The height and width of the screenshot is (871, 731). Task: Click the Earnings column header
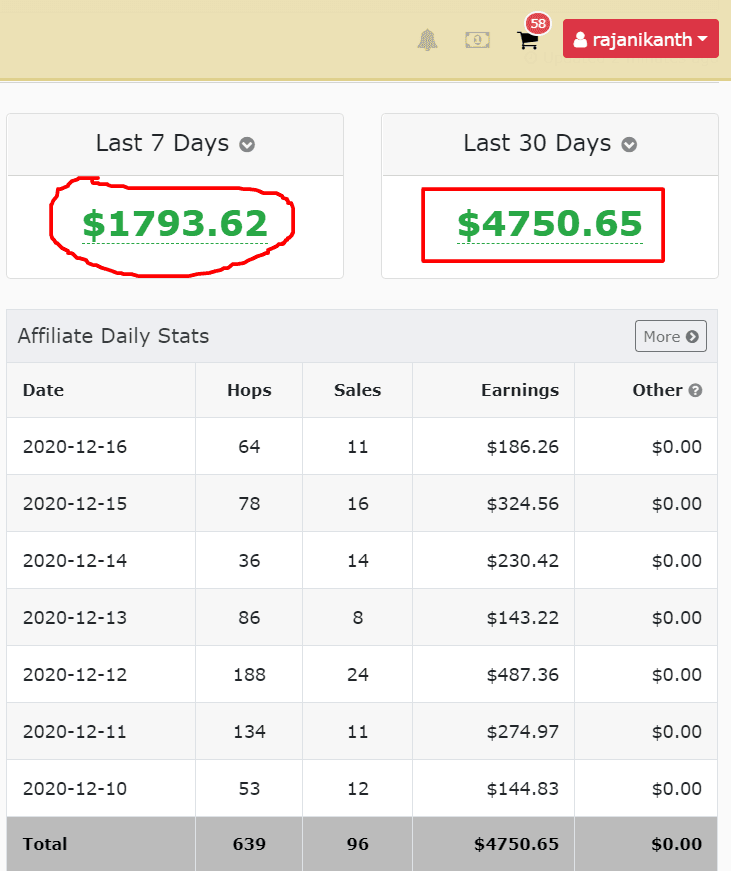coord(520,391)
